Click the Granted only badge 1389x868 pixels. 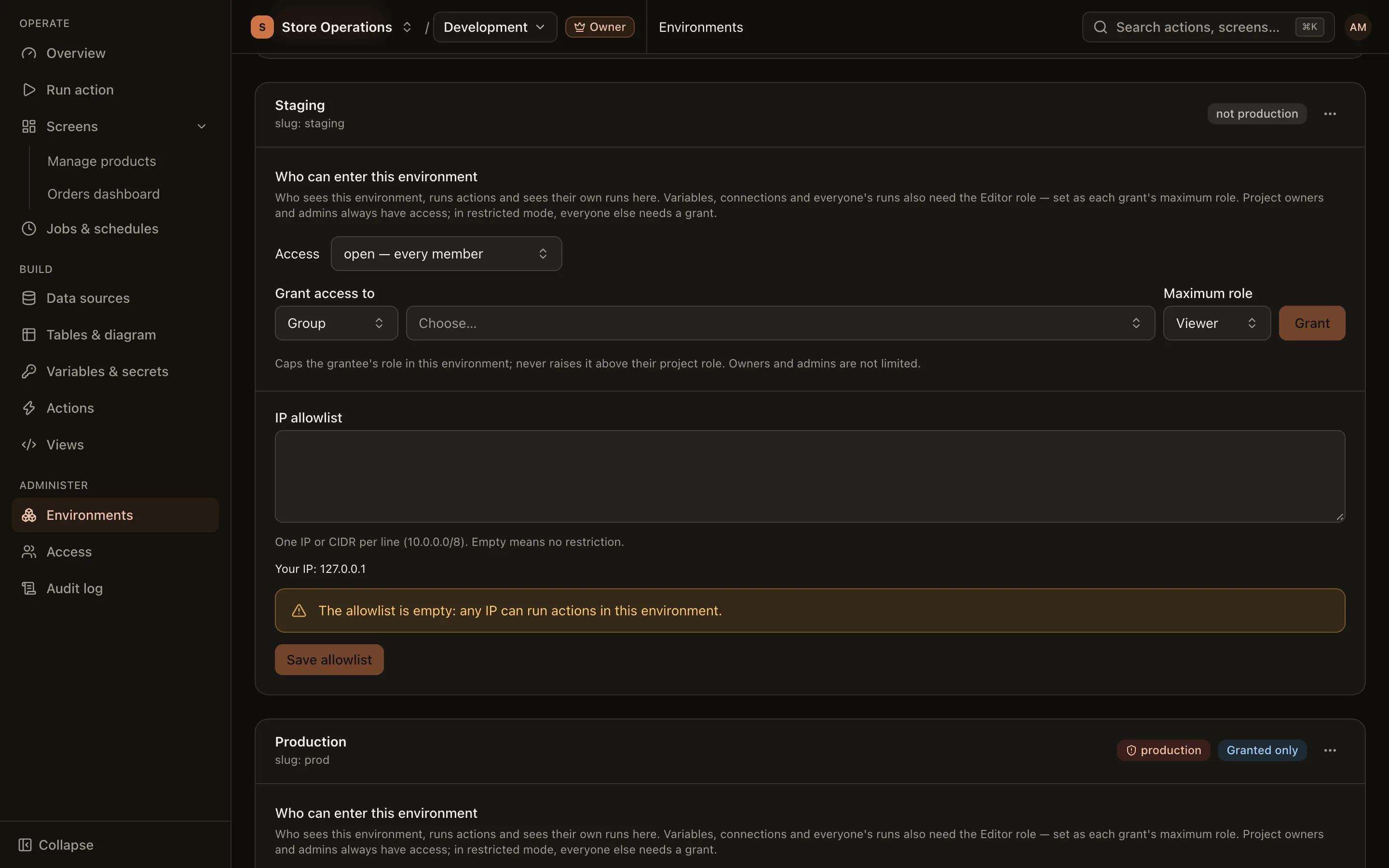(x=1262, y=750)
